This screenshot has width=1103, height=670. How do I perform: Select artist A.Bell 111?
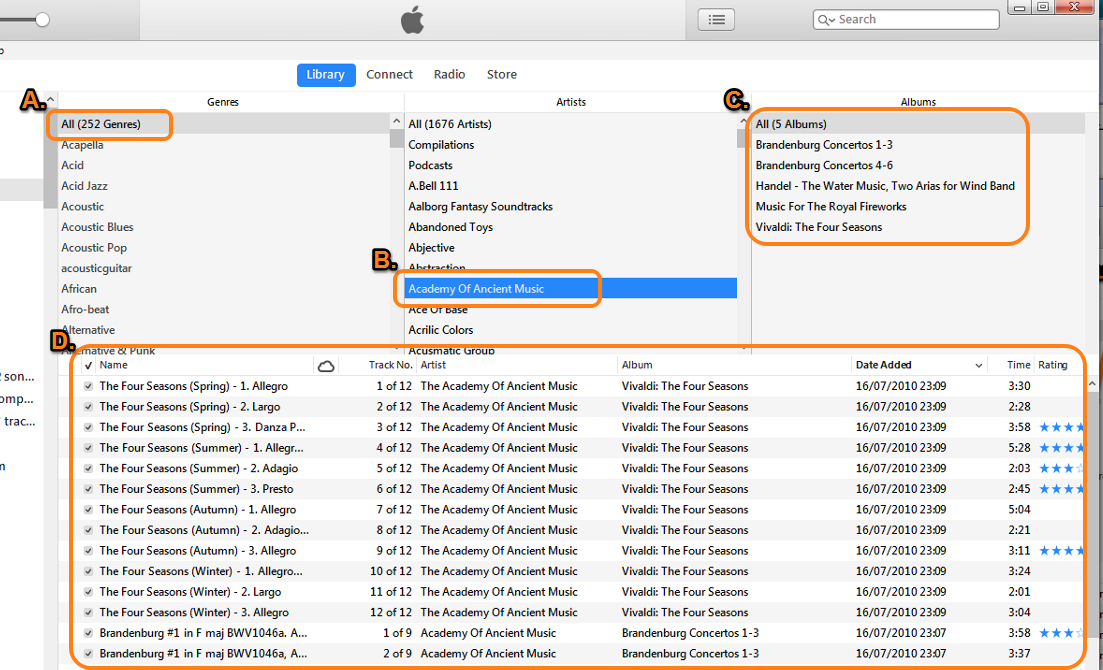(x=570, y=186)
